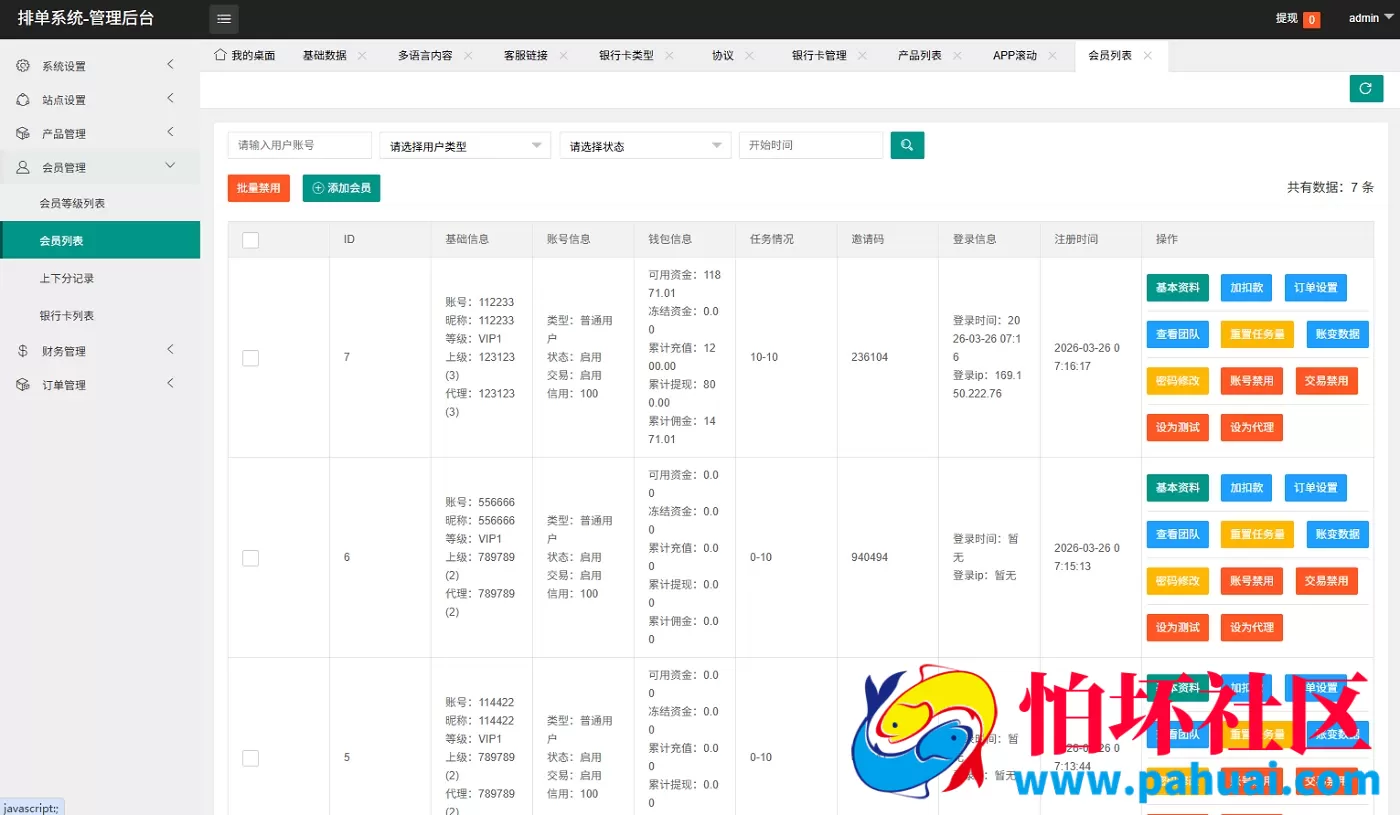This screenshot has height=815, width=1400.
Task: Open 会员等级列表 in sidebar
Action: [x=100, y=203]
